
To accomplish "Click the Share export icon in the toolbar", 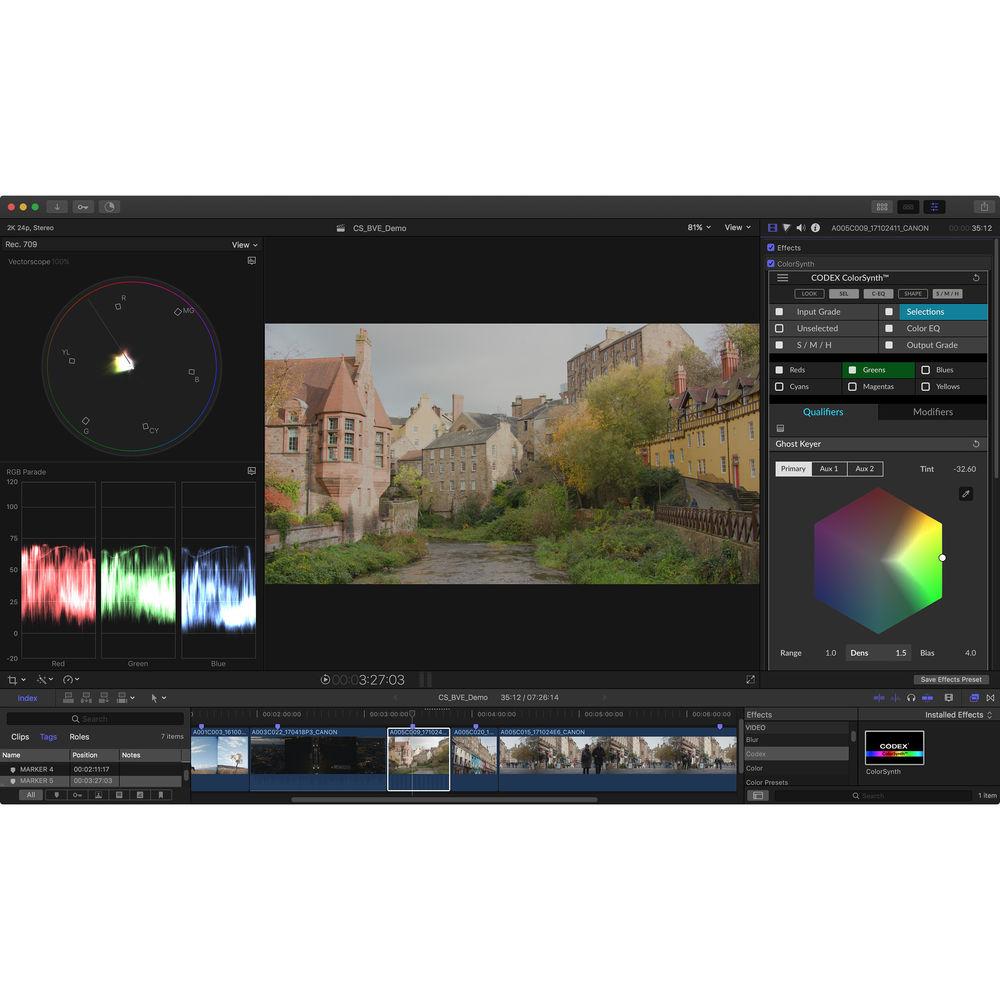I will 984,207.
